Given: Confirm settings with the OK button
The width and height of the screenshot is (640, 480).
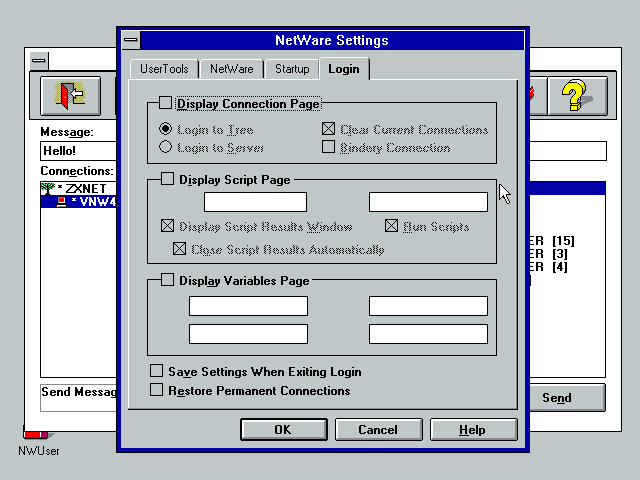Looking at the screenshot, I should 284,429.
